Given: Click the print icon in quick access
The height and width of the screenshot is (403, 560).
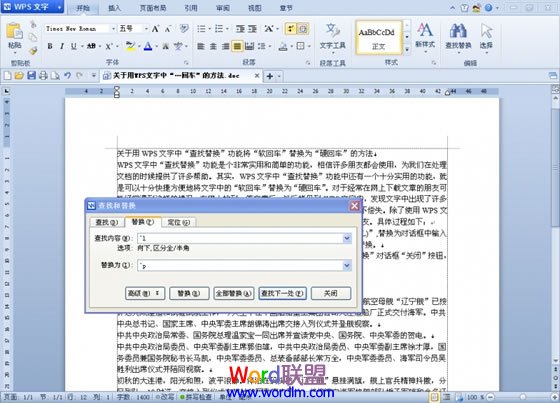Looking at the screenshot, I should 43,75.
